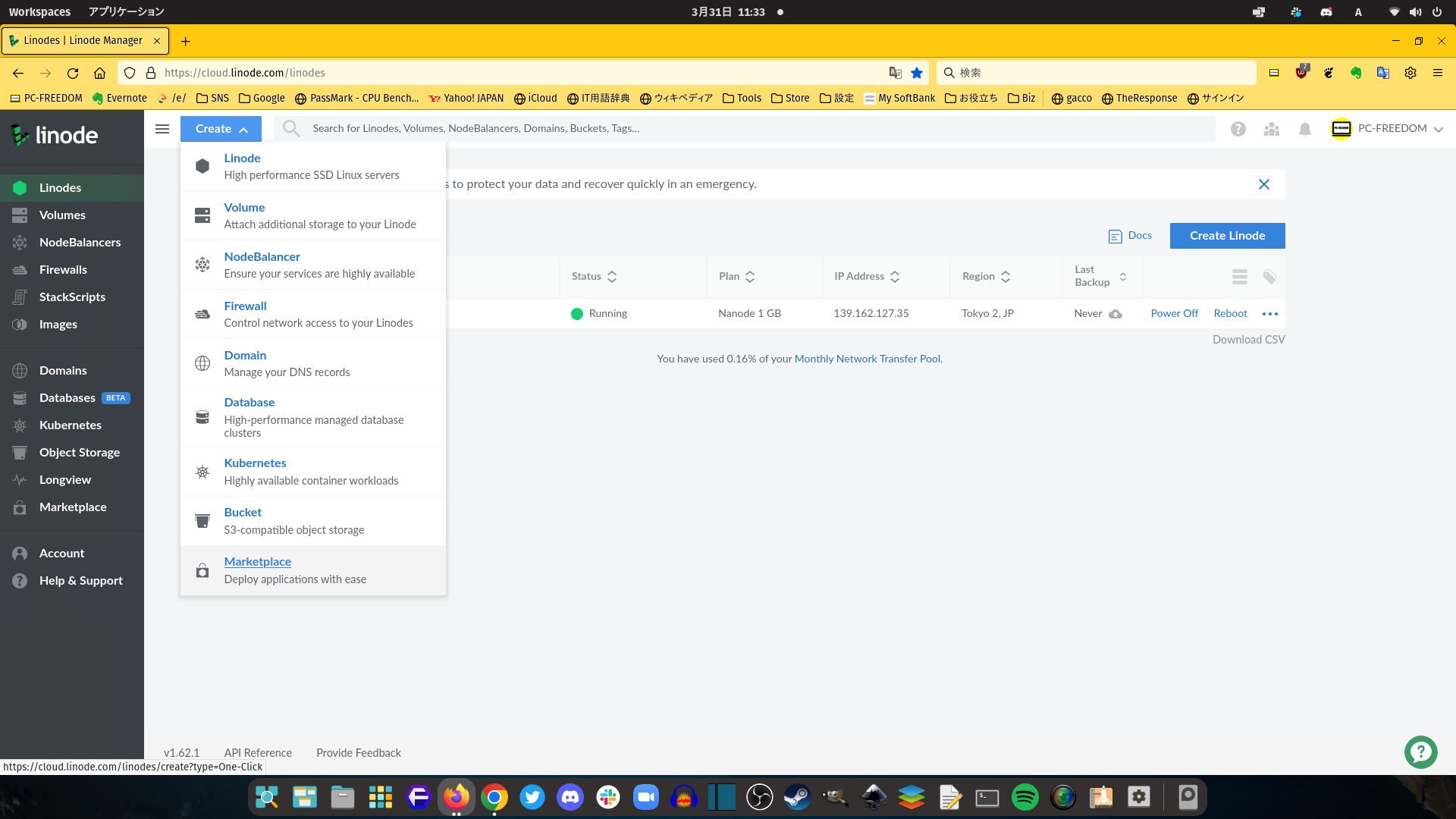
Task: Click the help question mark icon in header
Action: 1238,129
